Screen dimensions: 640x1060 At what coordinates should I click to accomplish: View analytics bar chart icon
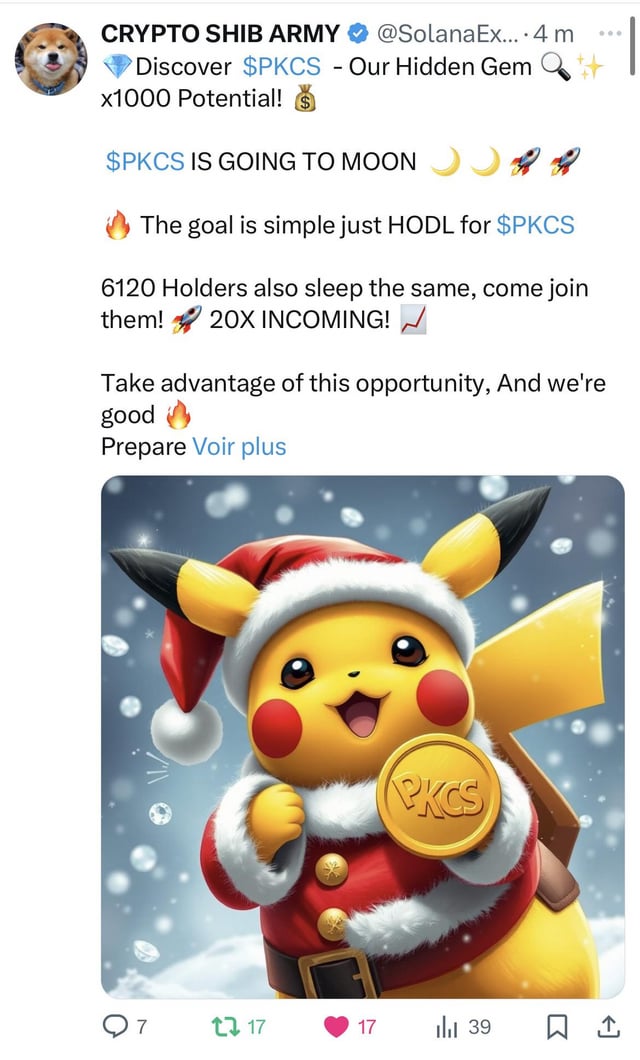click(447, 1028)
